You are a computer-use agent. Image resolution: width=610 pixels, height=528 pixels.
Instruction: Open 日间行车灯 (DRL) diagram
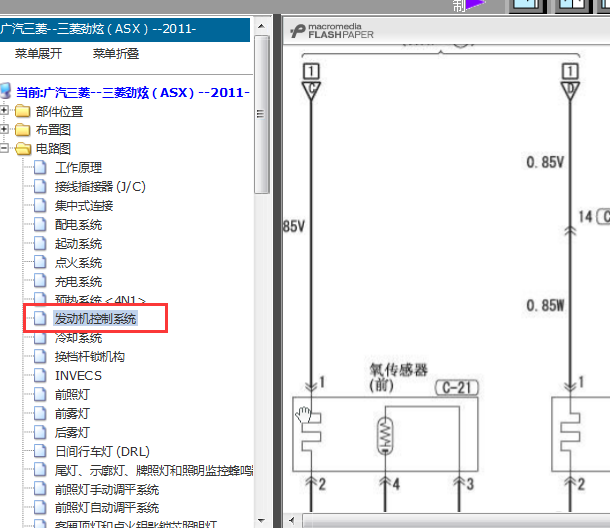pos(103,451)
